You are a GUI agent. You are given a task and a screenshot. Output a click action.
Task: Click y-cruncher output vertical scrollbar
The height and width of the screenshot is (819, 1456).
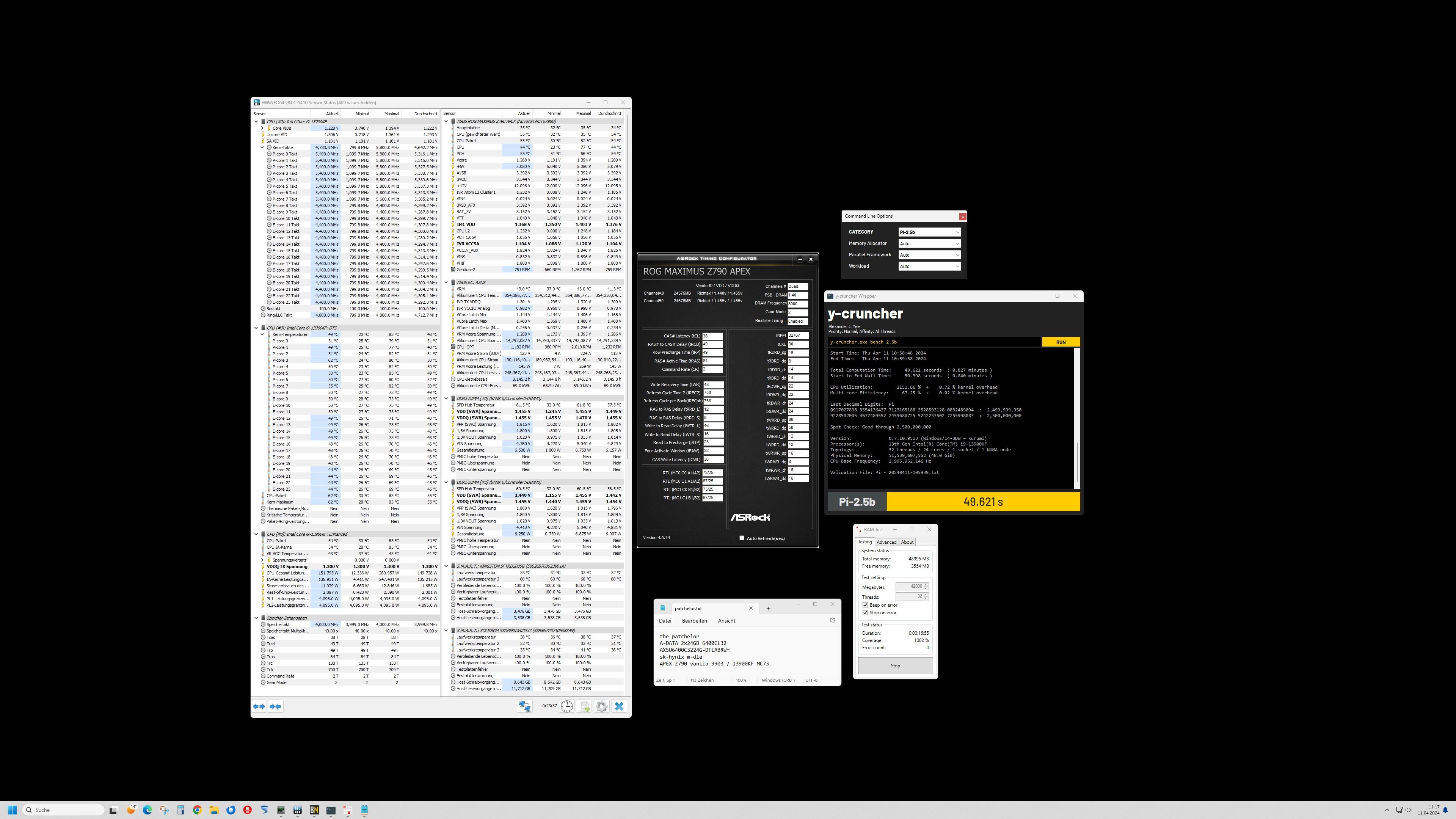(x=1077, y=418)
